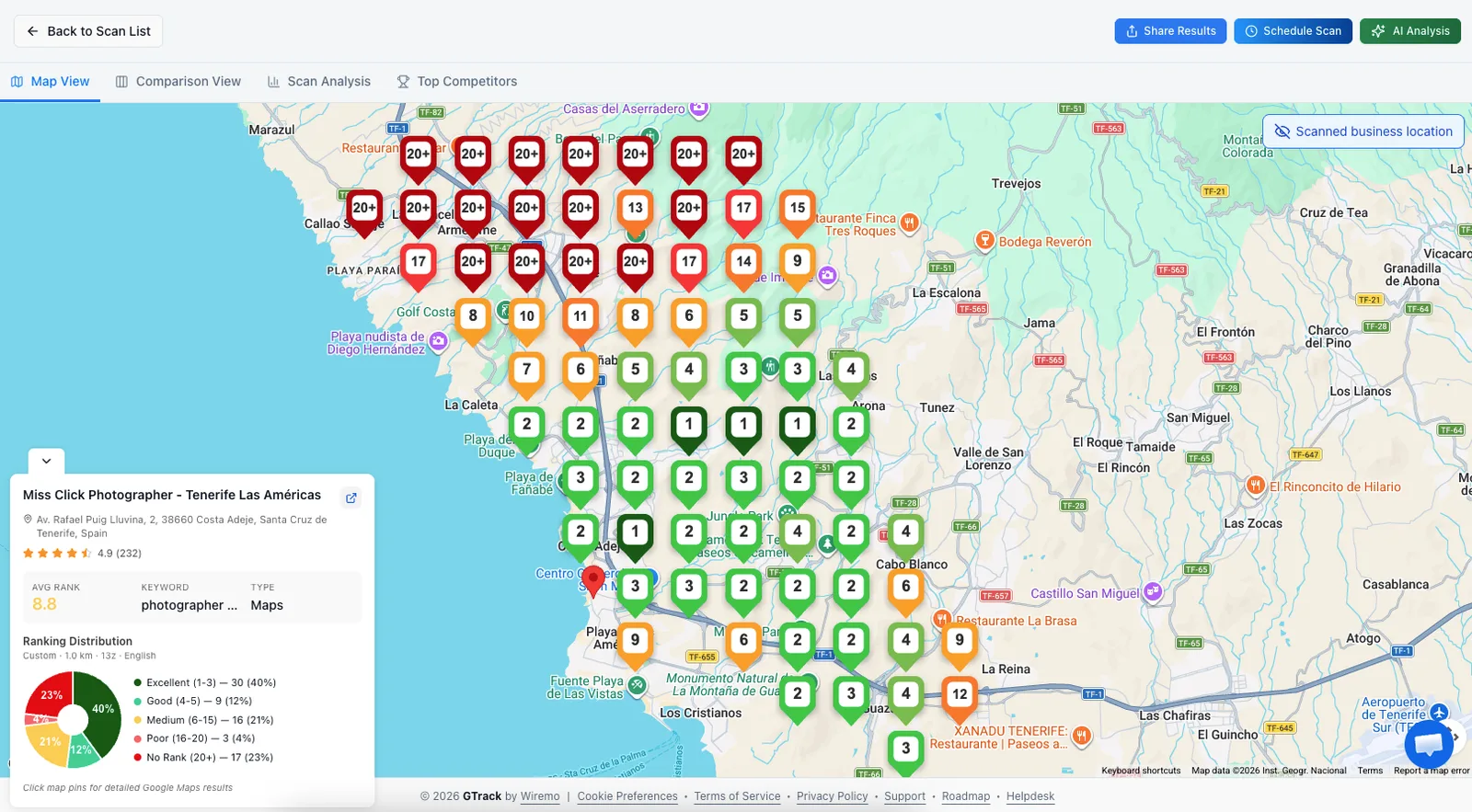
Task: Toggle Scanned business location visibility
Action: (x=1363, y=132)
